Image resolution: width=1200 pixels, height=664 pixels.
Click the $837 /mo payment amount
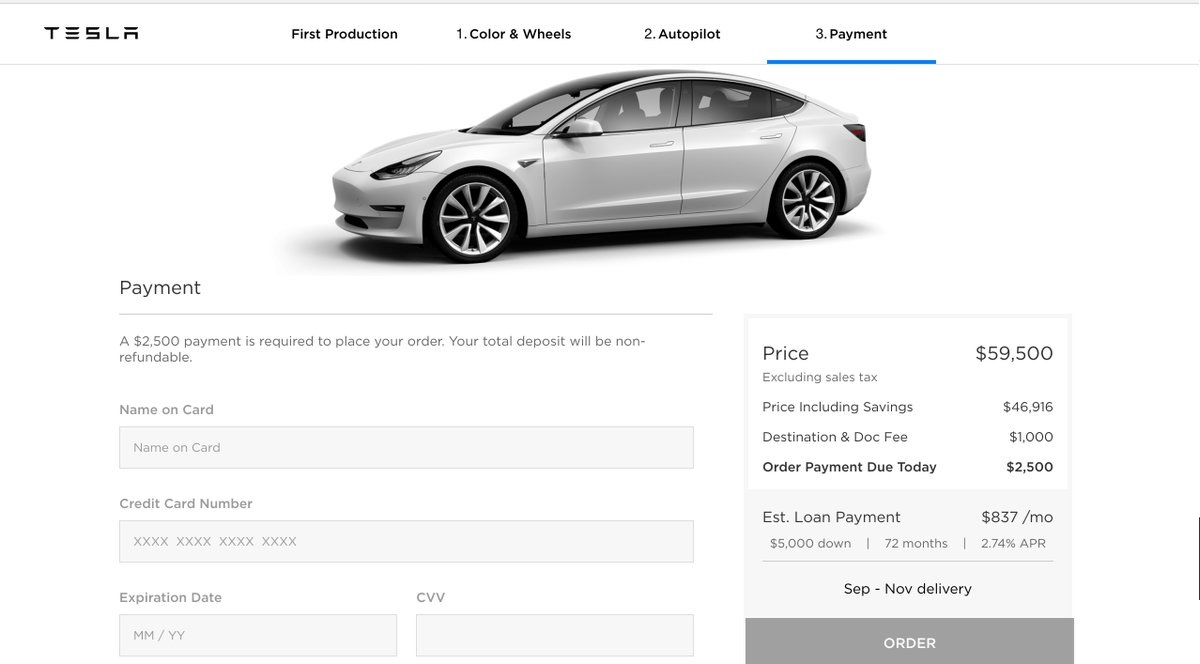coord(1017,517)
